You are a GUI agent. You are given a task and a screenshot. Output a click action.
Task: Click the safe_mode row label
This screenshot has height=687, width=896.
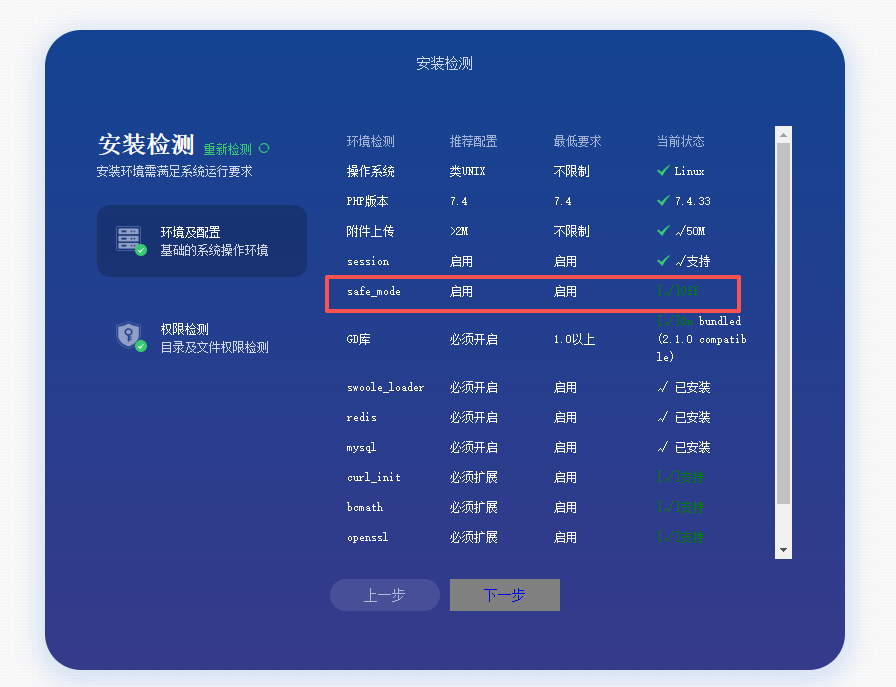tap(374, 291)
